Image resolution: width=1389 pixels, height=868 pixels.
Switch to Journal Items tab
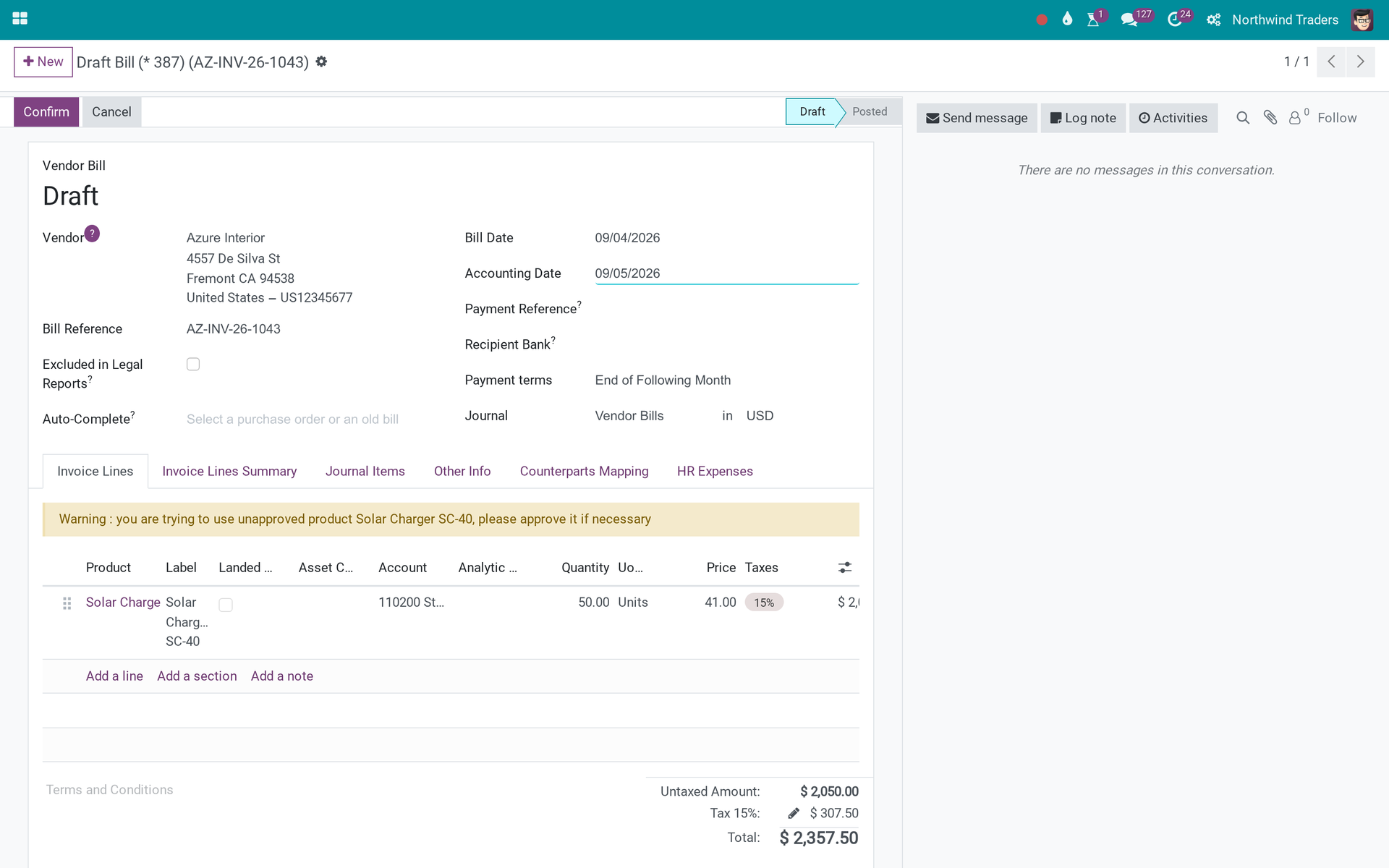click(365, 472)
